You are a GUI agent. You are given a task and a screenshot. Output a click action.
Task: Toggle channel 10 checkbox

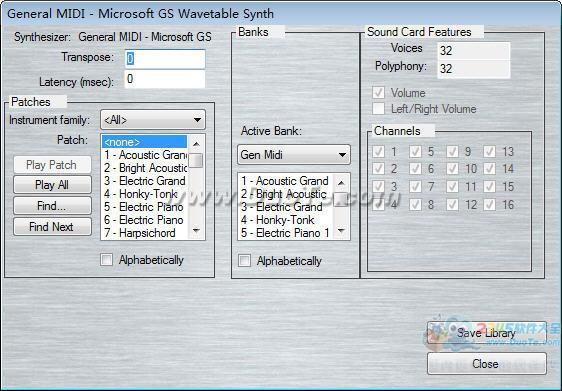453,169
